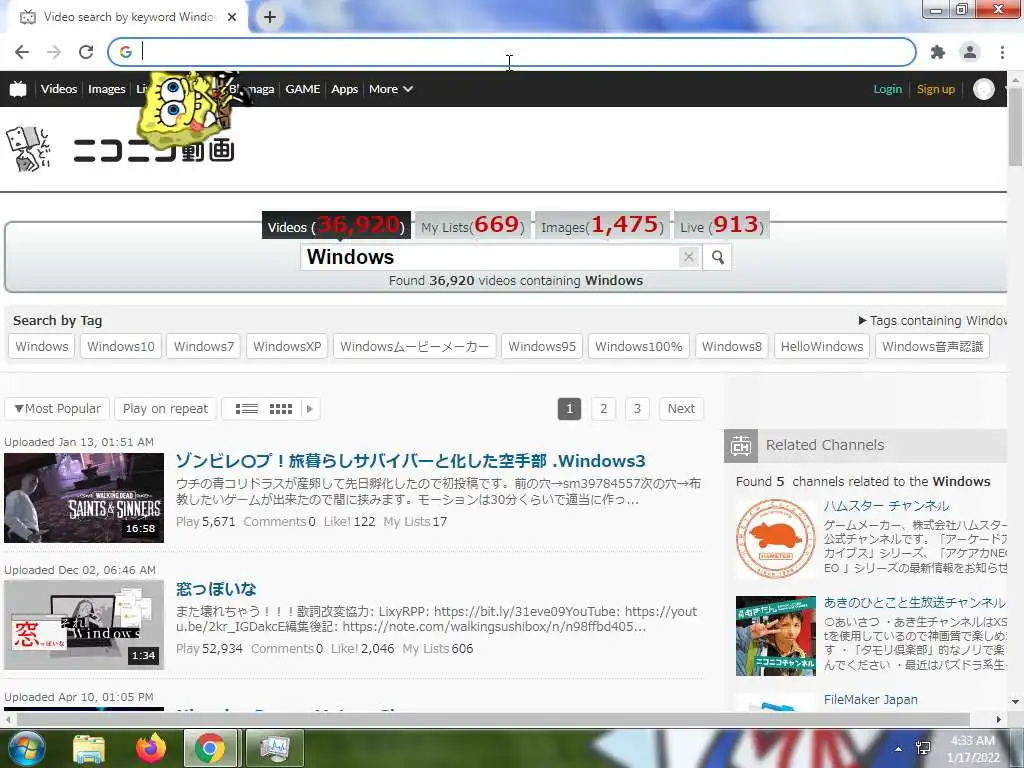The image size is (1024, 768).
Task: Click the user avatar next to Sign up
Action: tap(984, 89)
